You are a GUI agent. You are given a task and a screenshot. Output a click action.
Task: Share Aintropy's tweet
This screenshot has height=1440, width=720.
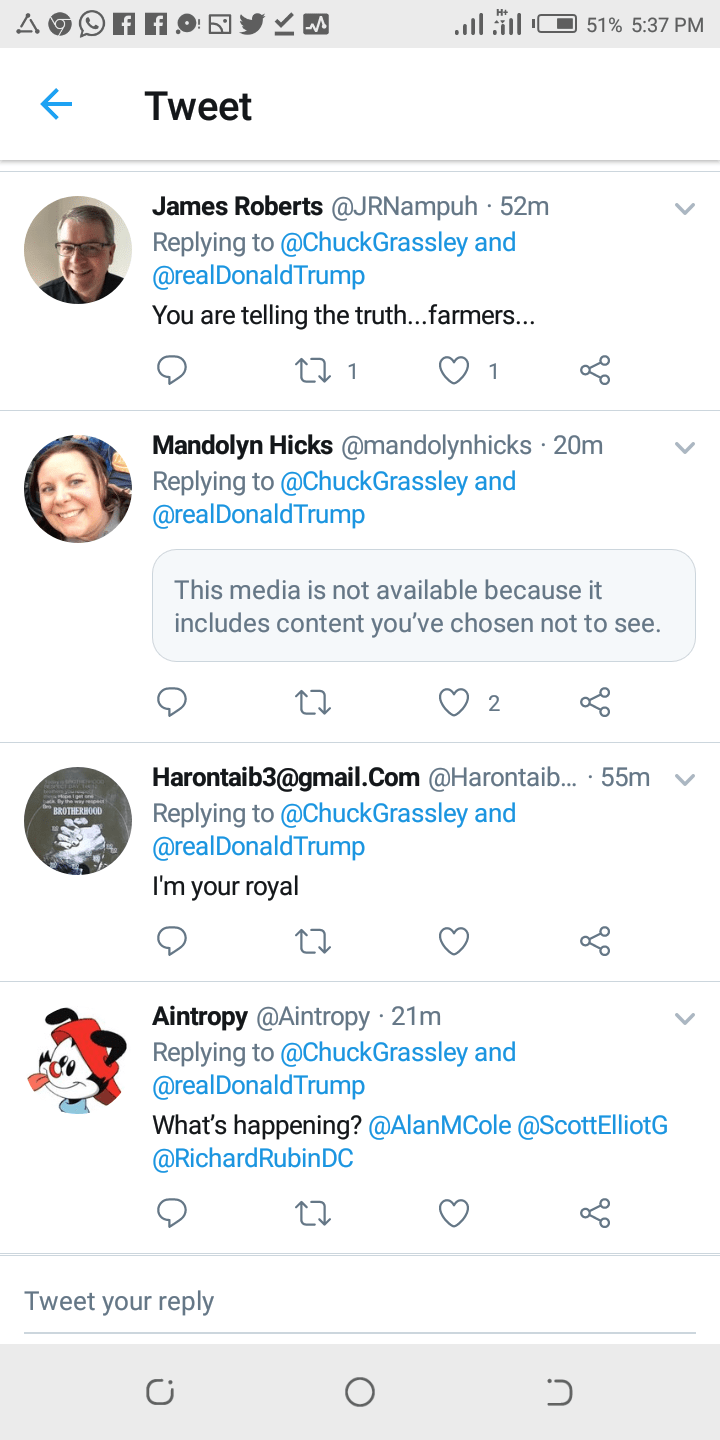pyautogui.click(x=595, y=1213)
